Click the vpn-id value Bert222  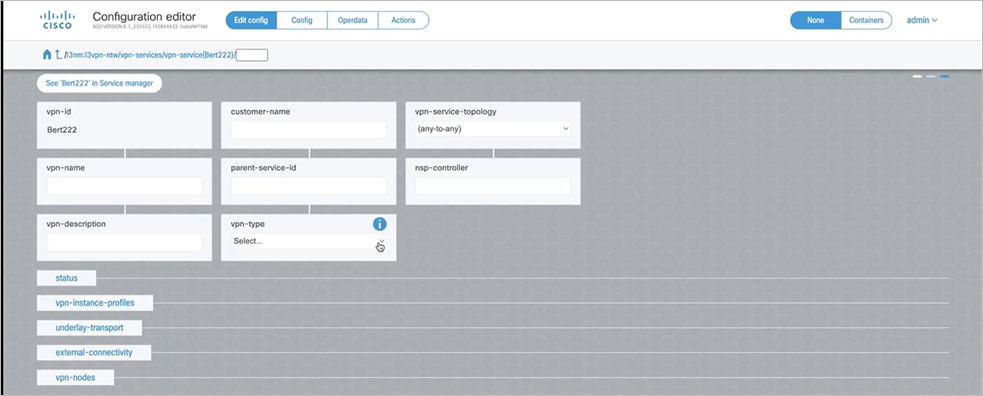point(61,130)
